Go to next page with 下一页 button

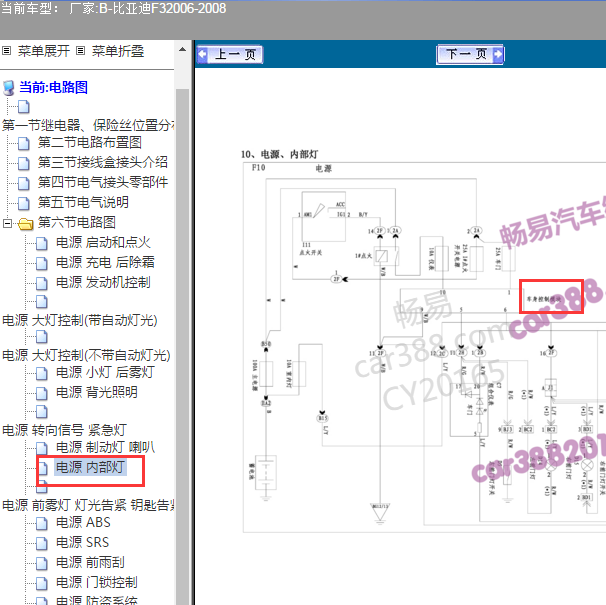pyautogui.click(x=470, y=54)
